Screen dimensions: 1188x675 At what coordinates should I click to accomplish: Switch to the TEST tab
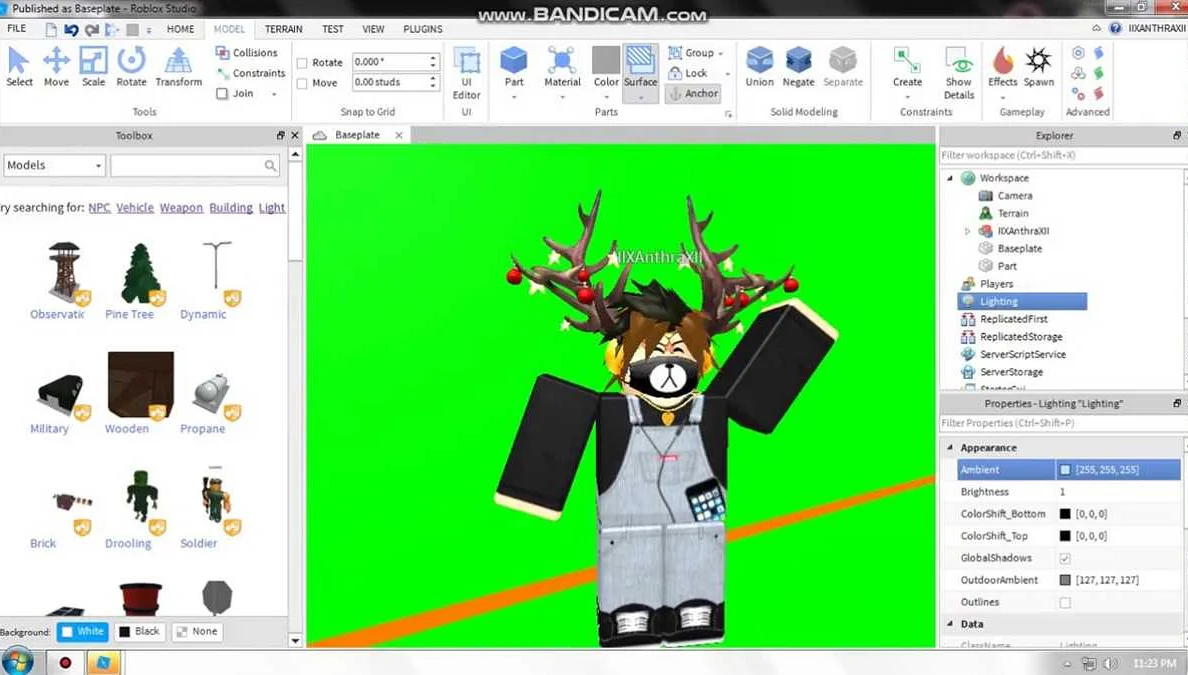(x=333, y=29)
